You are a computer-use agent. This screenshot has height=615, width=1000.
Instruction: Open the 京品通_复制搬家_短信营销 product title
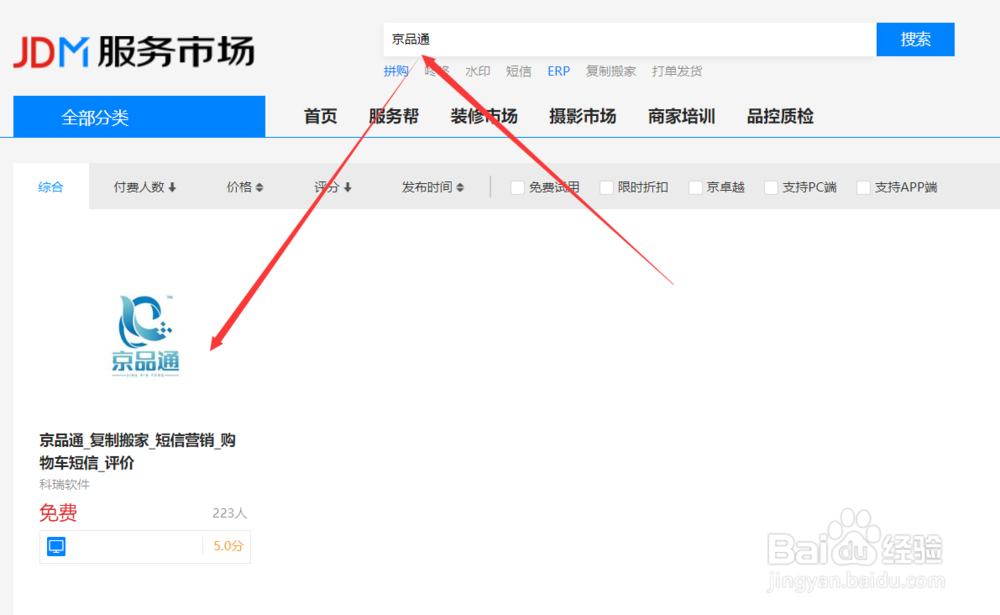point(137,451)
